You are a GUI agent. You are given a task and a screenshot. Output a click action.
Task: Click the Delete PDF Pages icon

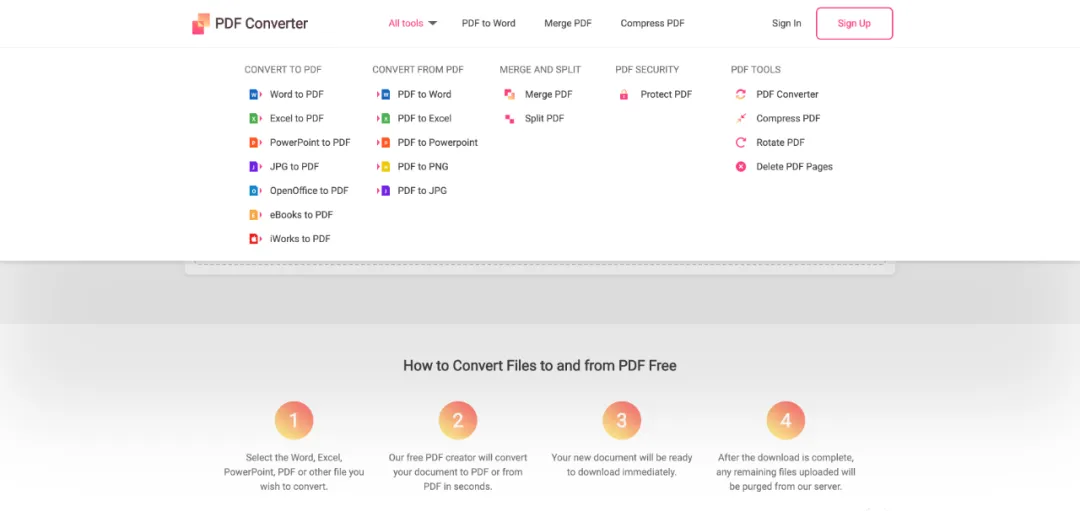click(740, 167)
